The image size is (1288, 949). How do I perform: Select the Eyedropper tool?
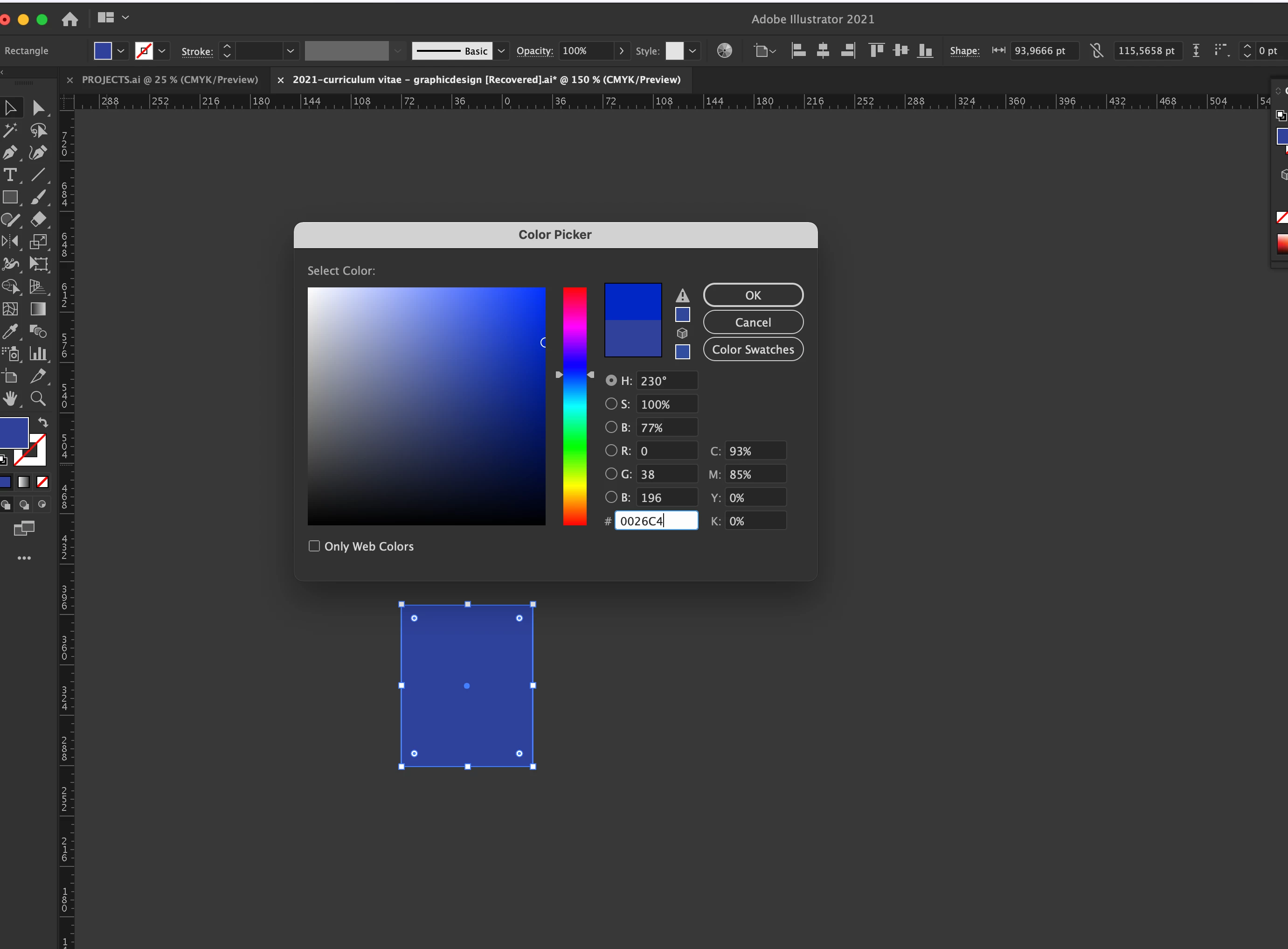pyautogui.click(x=10, y=331)
